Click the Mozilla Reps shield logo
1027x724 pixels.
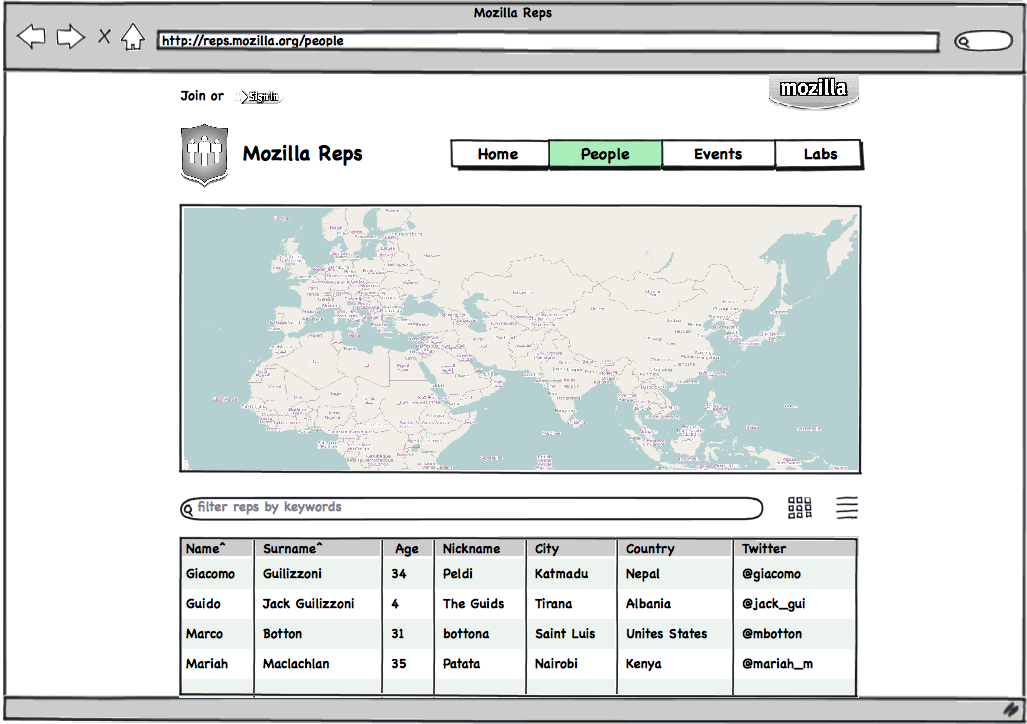(x=204, y=155)
